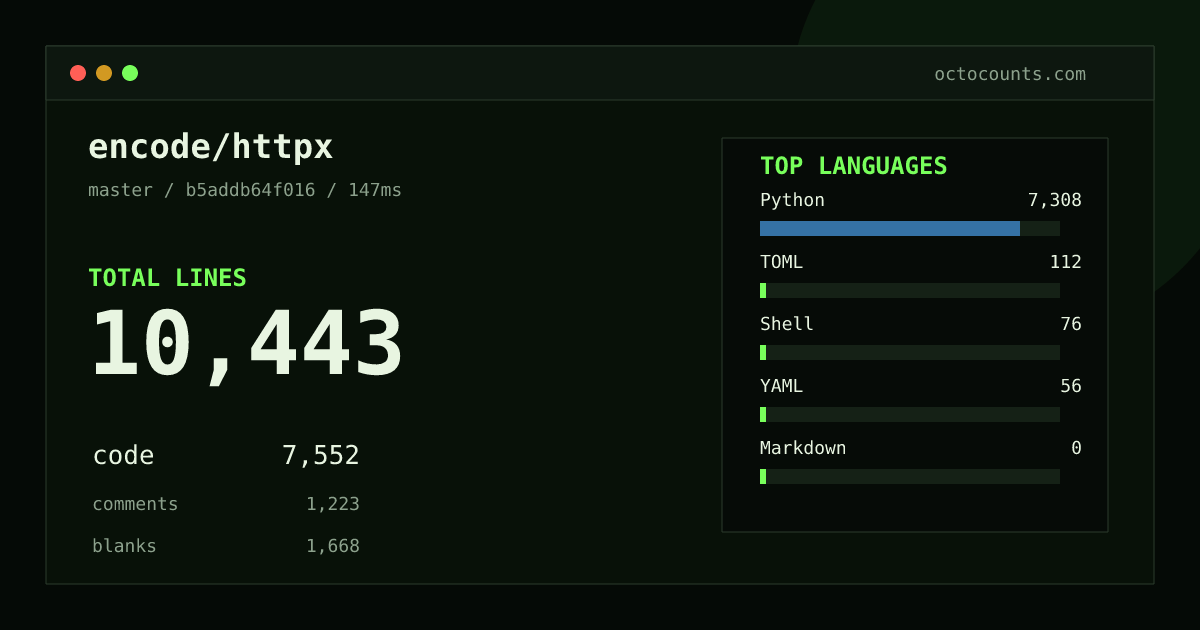The image size is (1200, 630).
Task: Click the Markdown language label
Action: [803, 448]
